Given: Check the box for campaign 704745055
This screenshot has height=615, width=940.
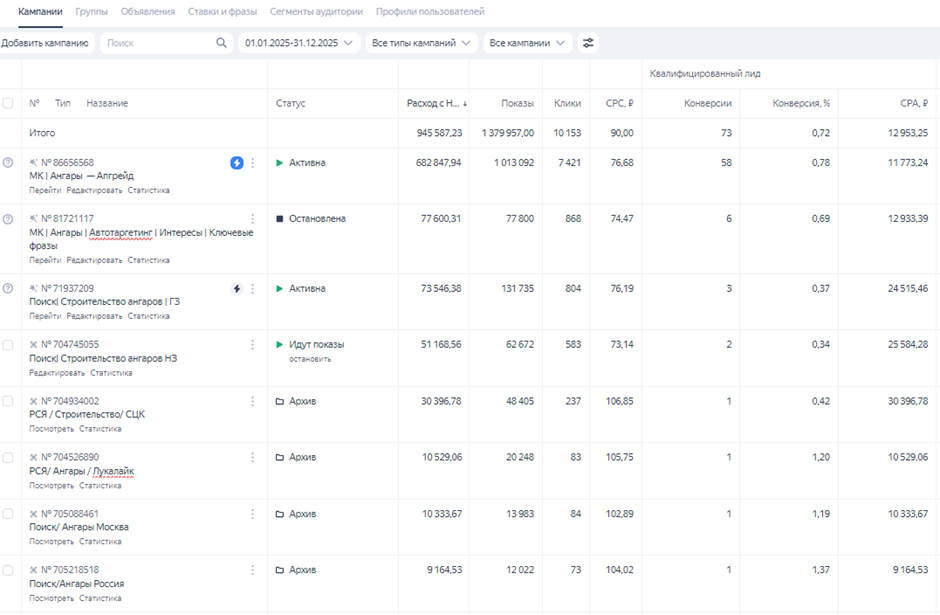Looking at the screenshot, I should pos(8,345).
